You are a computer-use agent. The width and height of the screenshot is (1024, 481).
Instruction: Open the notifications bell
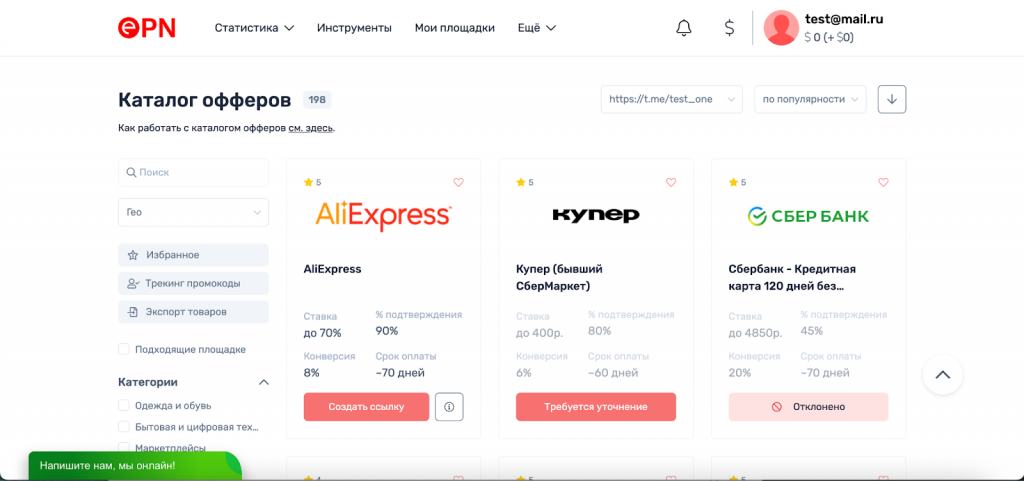click(684, 28)
